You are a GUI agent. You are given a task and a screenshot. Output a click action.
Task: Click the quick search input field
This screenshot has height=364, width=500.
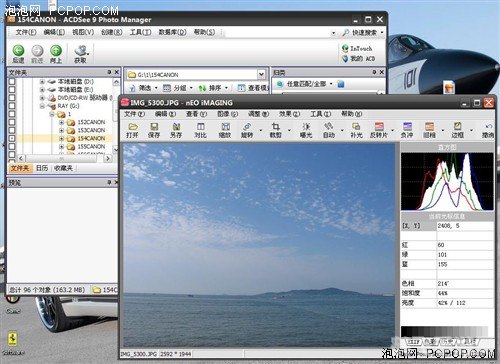point(279,33)
